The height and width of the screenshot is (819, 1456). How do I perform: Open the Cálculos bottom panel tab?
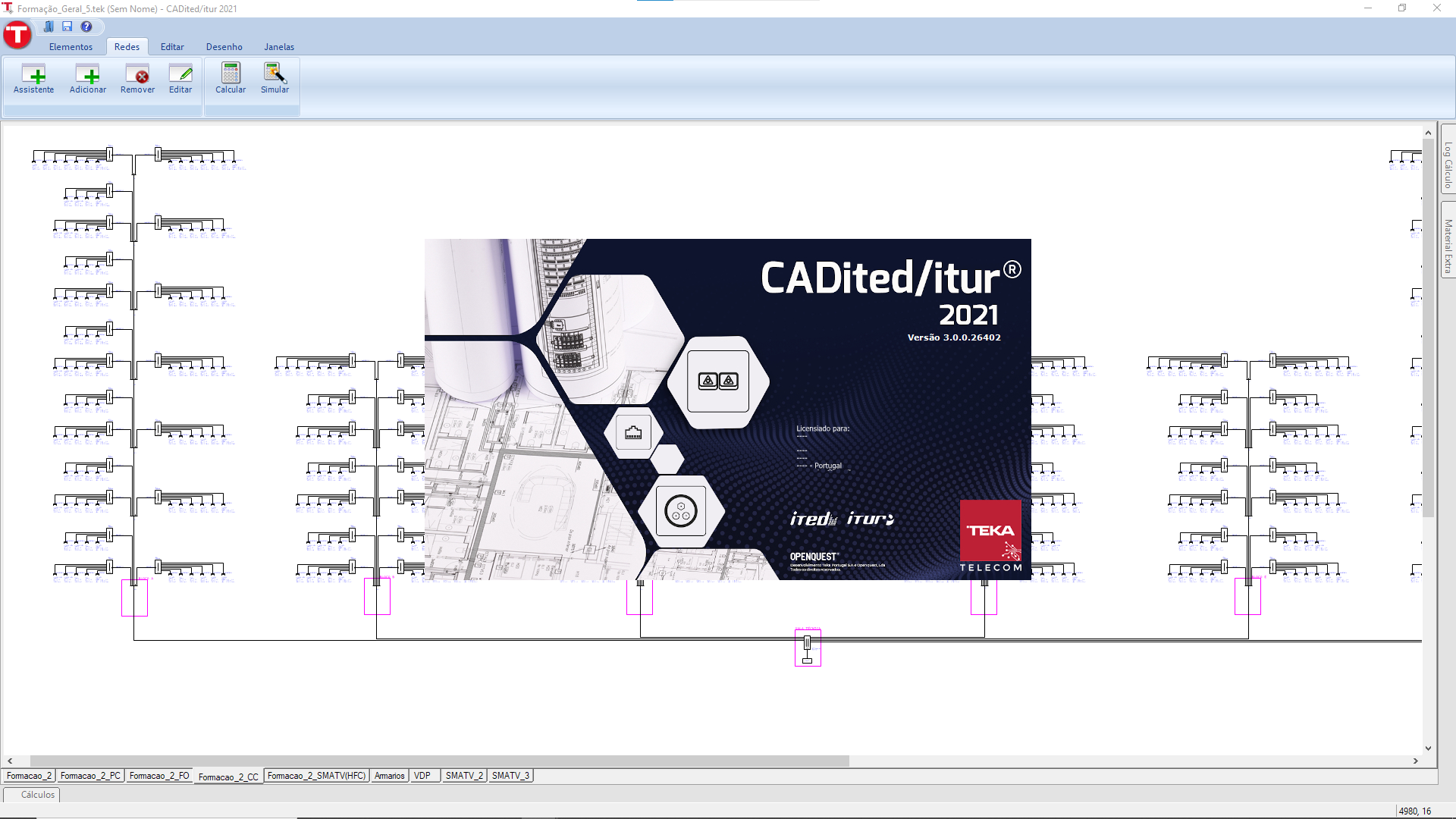coord(32,795)
